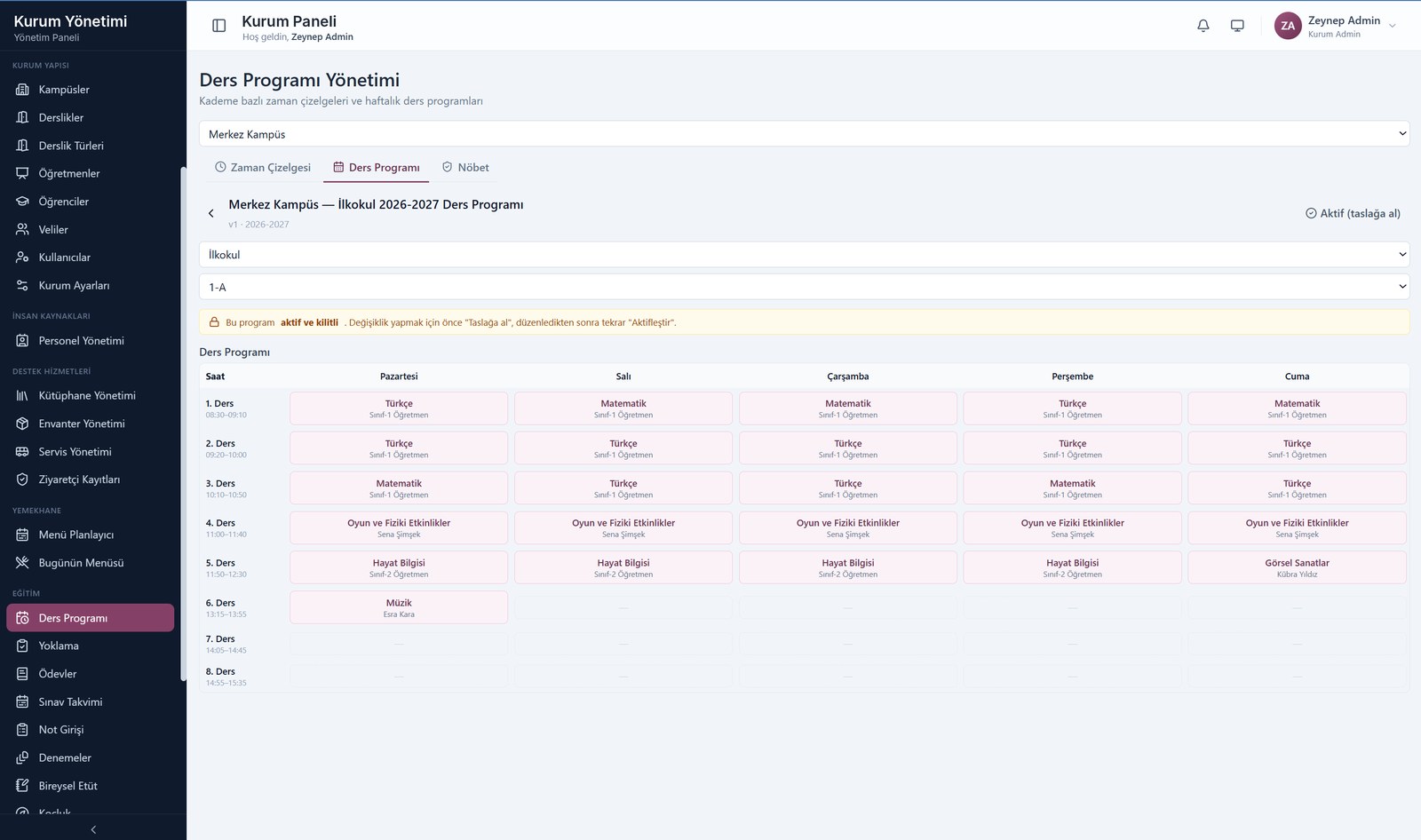Collapse the sidebar with bottom chevron
Screen dimensions: 1421x840
click(x=93, y=829)
